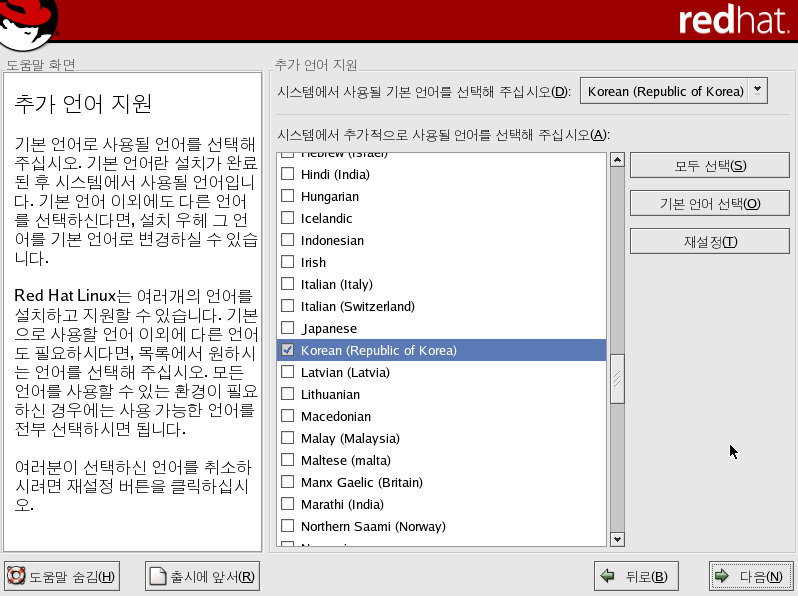This screenshot has height=596, width=798.
Task: Enable the Hungarian language checkbox
Action: coord(288,196)
